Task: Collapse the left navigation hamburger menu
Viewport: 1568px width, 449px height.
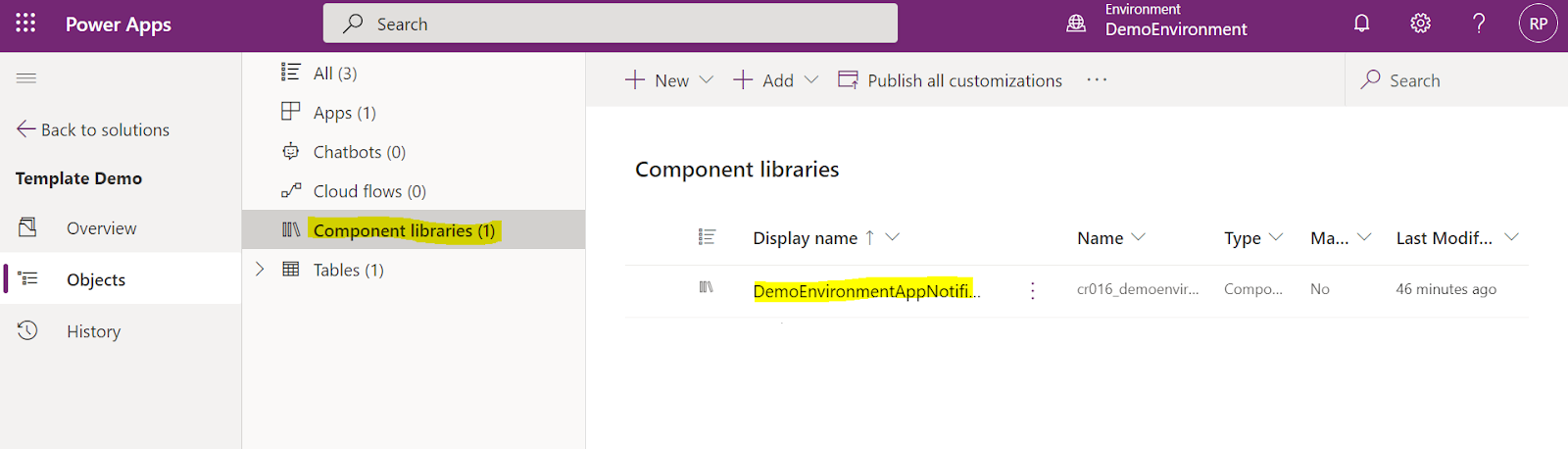Action: click(26, 77)
